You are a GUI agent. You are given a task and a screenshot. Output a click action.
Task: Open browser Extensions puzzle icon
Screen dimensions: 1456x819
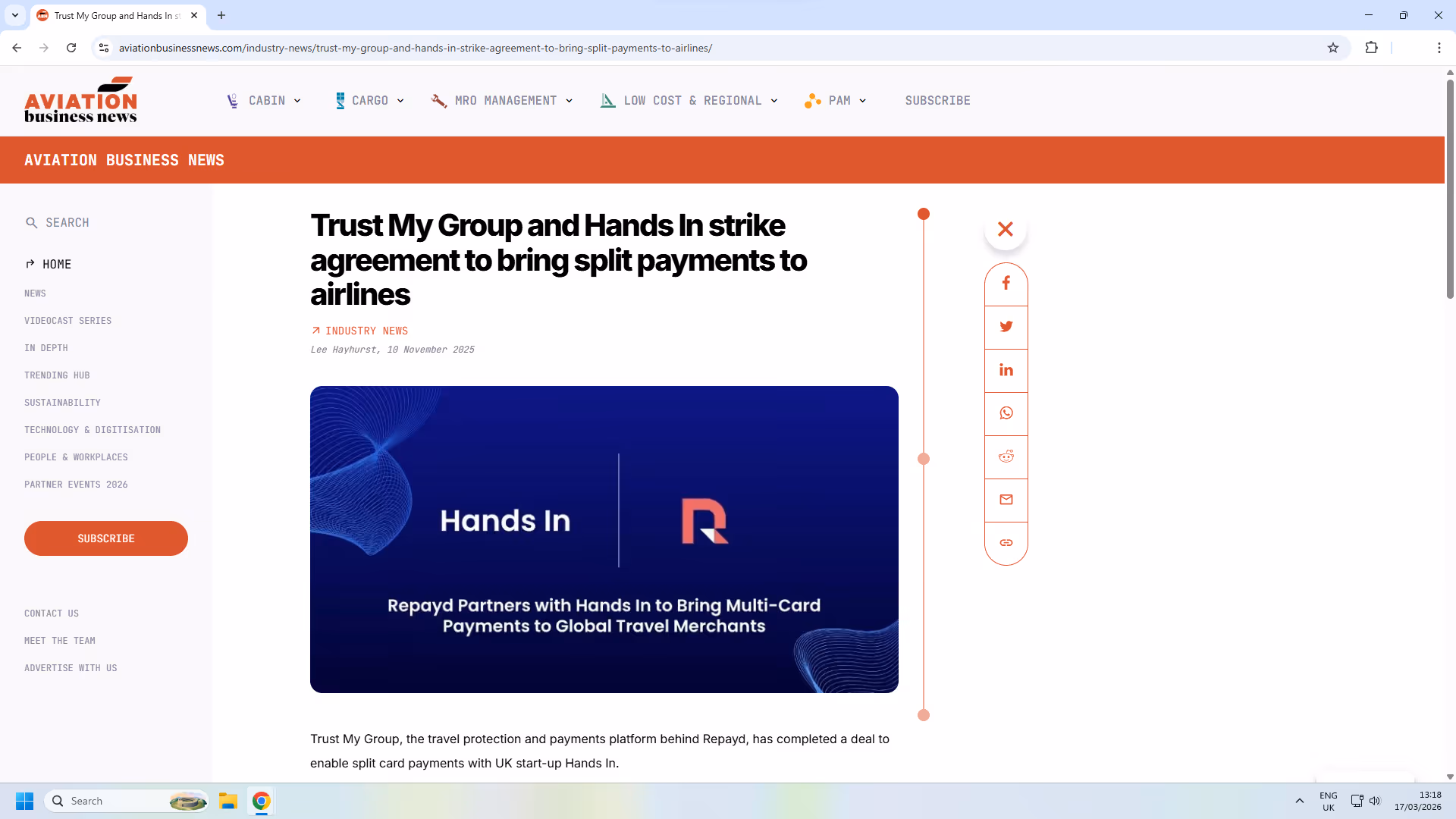pos(1371,48)
